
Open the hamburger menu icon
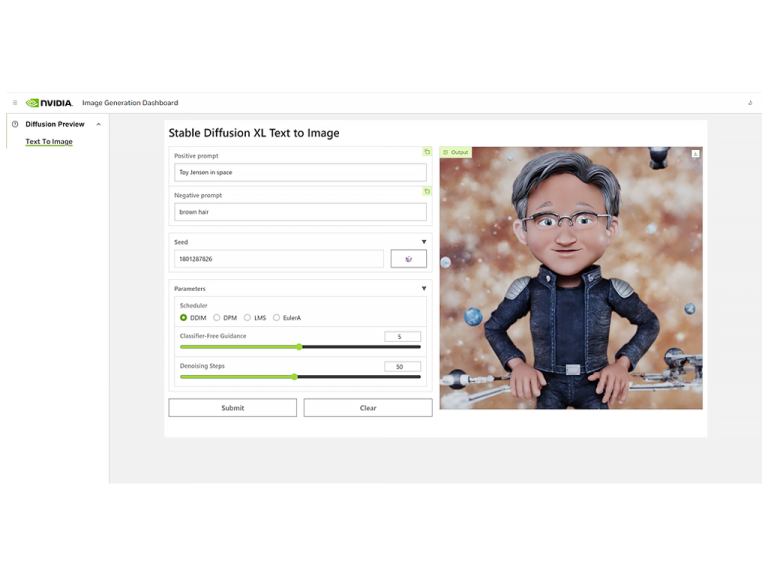coord(15,102)
